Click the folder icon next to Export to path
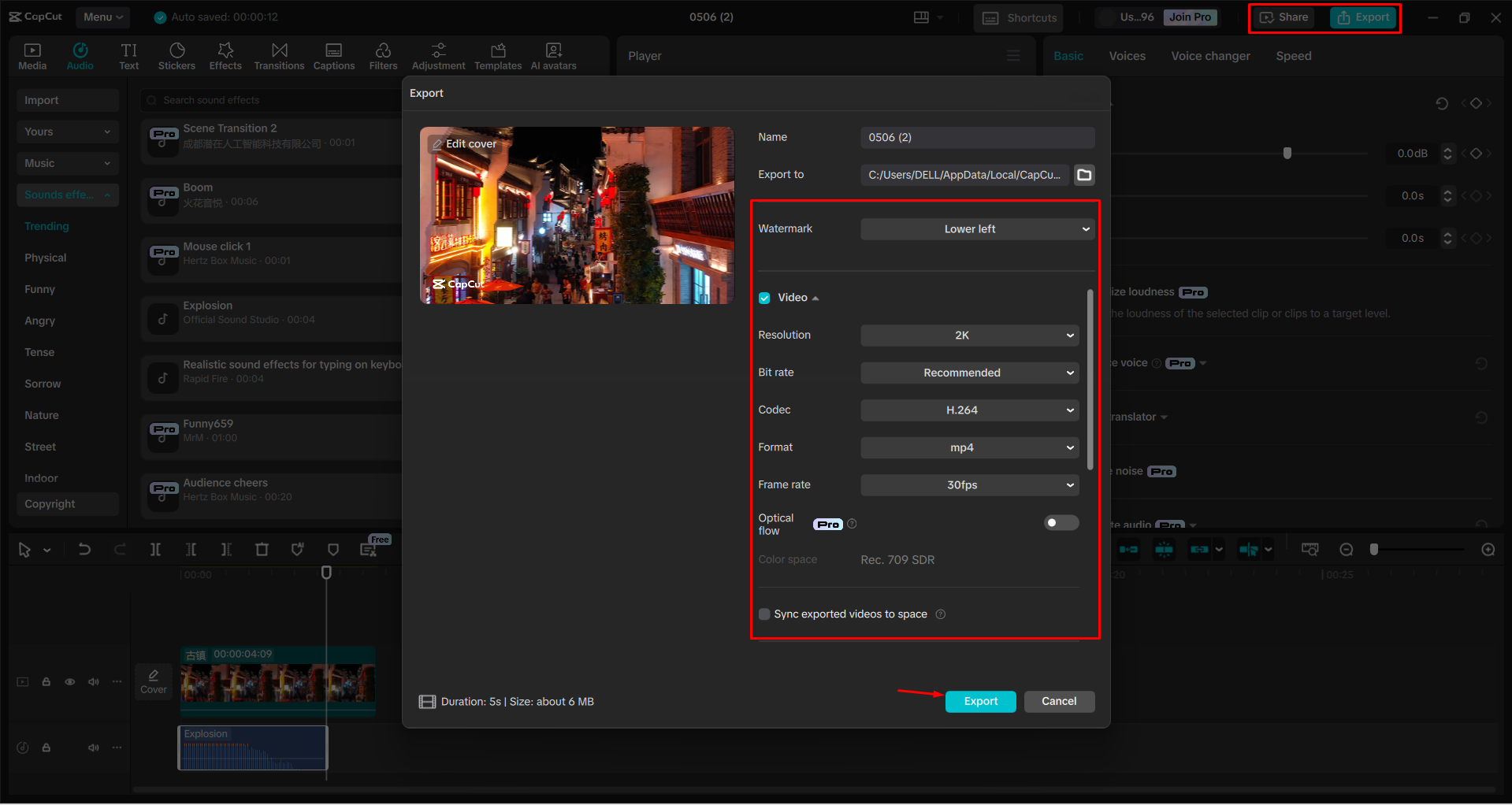 (x=1083, y=174)
